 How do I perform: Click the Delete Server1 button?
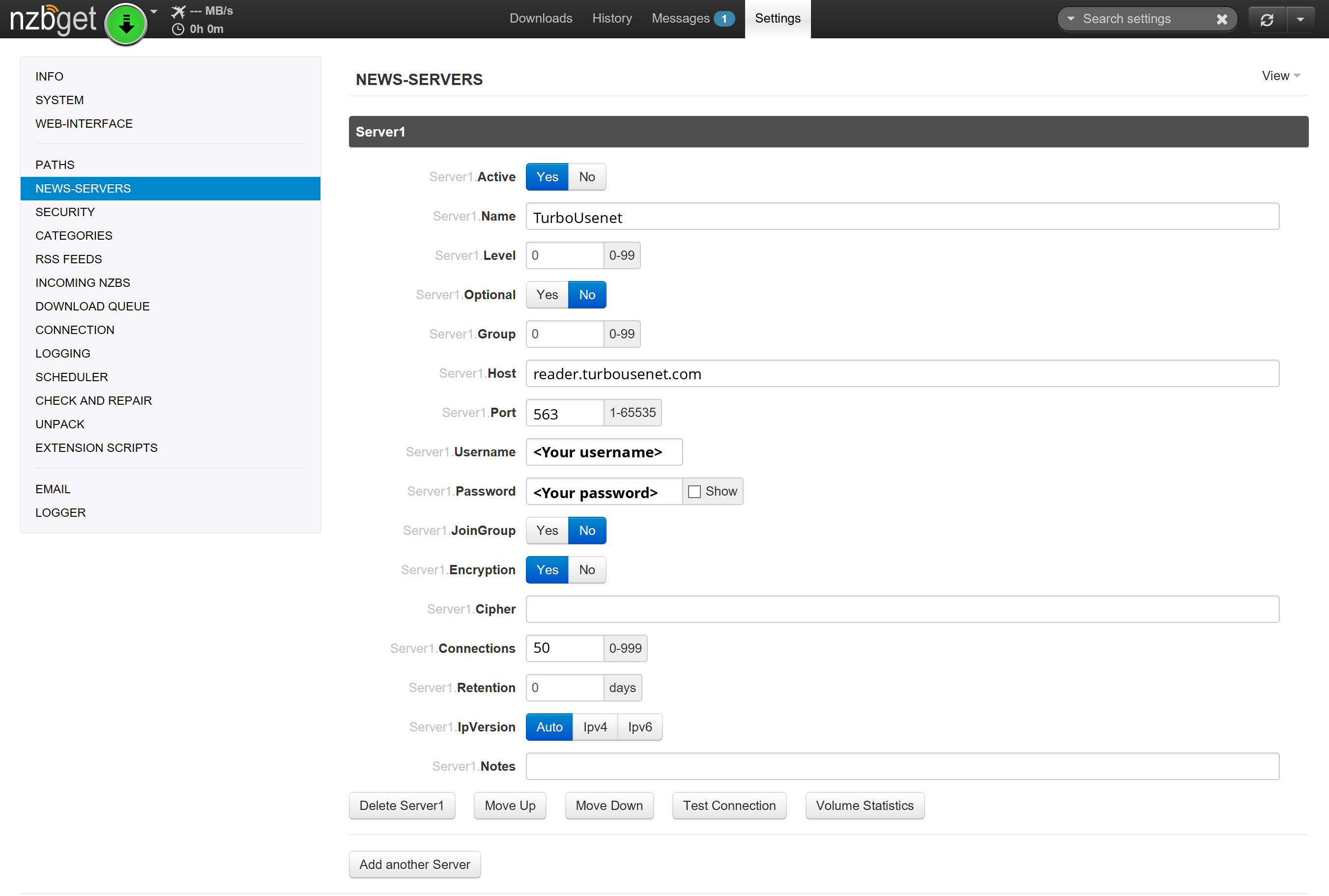pos(402,806)
